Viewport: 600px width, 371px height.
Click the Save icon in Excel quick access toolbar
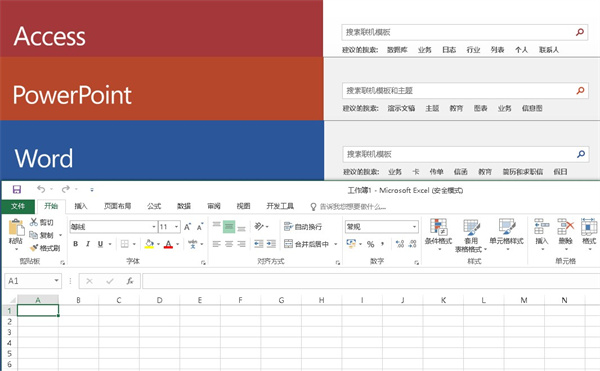pos(17,189)
